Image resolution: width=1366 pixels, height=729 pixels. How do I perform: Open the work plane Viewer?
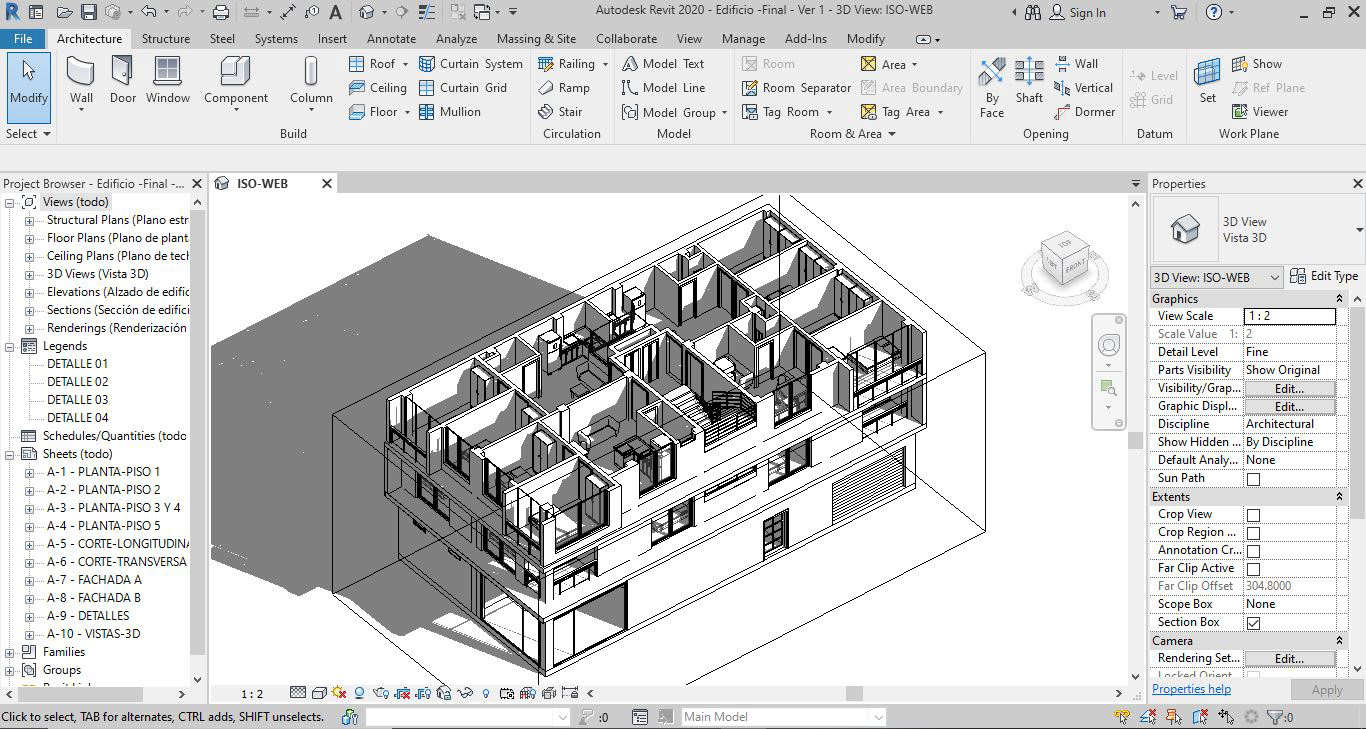pyautogui.click(x=1260, y=112)
